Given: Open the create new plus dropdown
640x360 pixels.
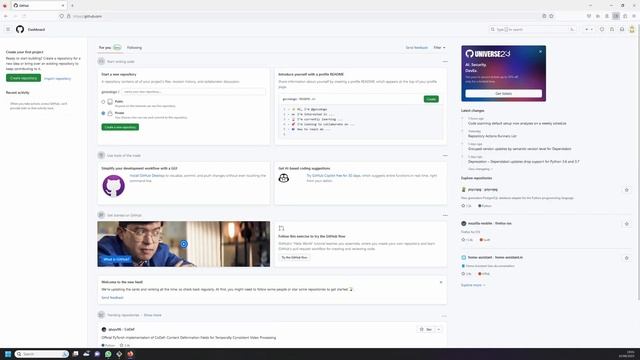Looking at the screenshot, I should [589, 29].
